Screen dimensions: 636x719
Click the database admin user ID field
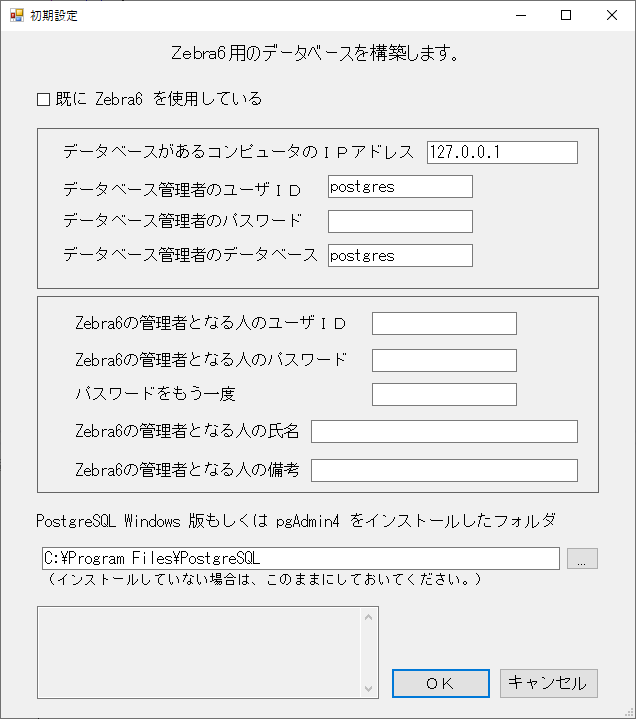click(x=400, y=187)
